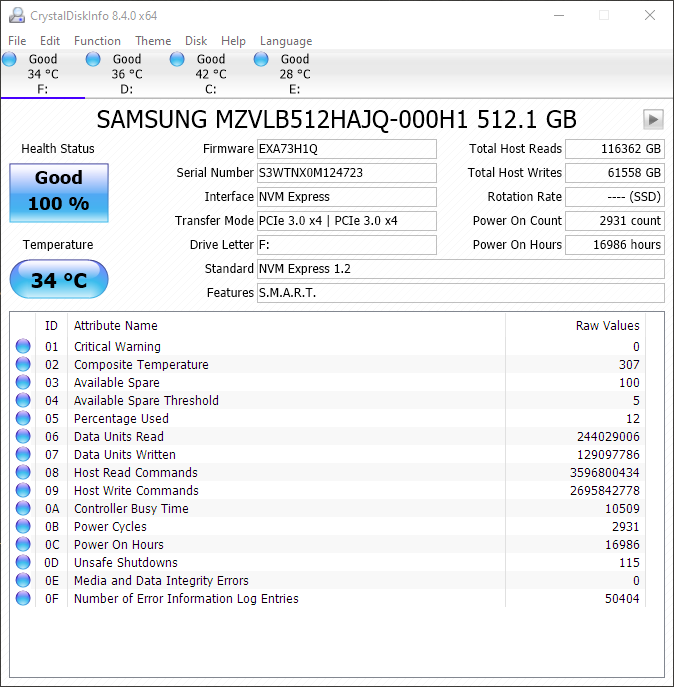Click status orb for Percentage Used row
Screen dimensions: 674x687
coord(23,418)
